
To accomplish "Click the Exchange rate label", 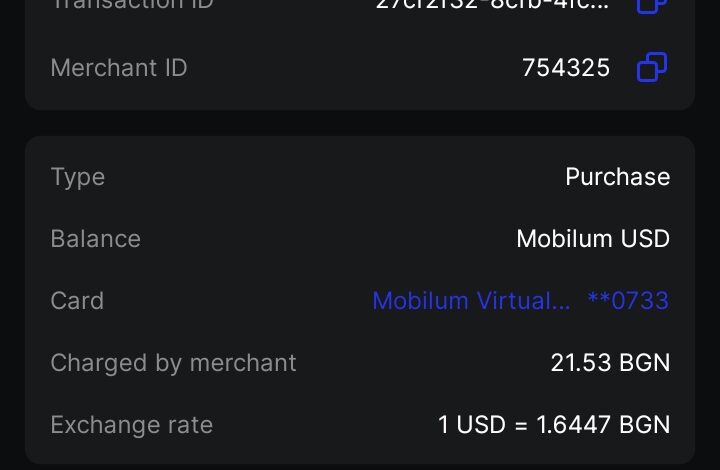I will [132, 424].
